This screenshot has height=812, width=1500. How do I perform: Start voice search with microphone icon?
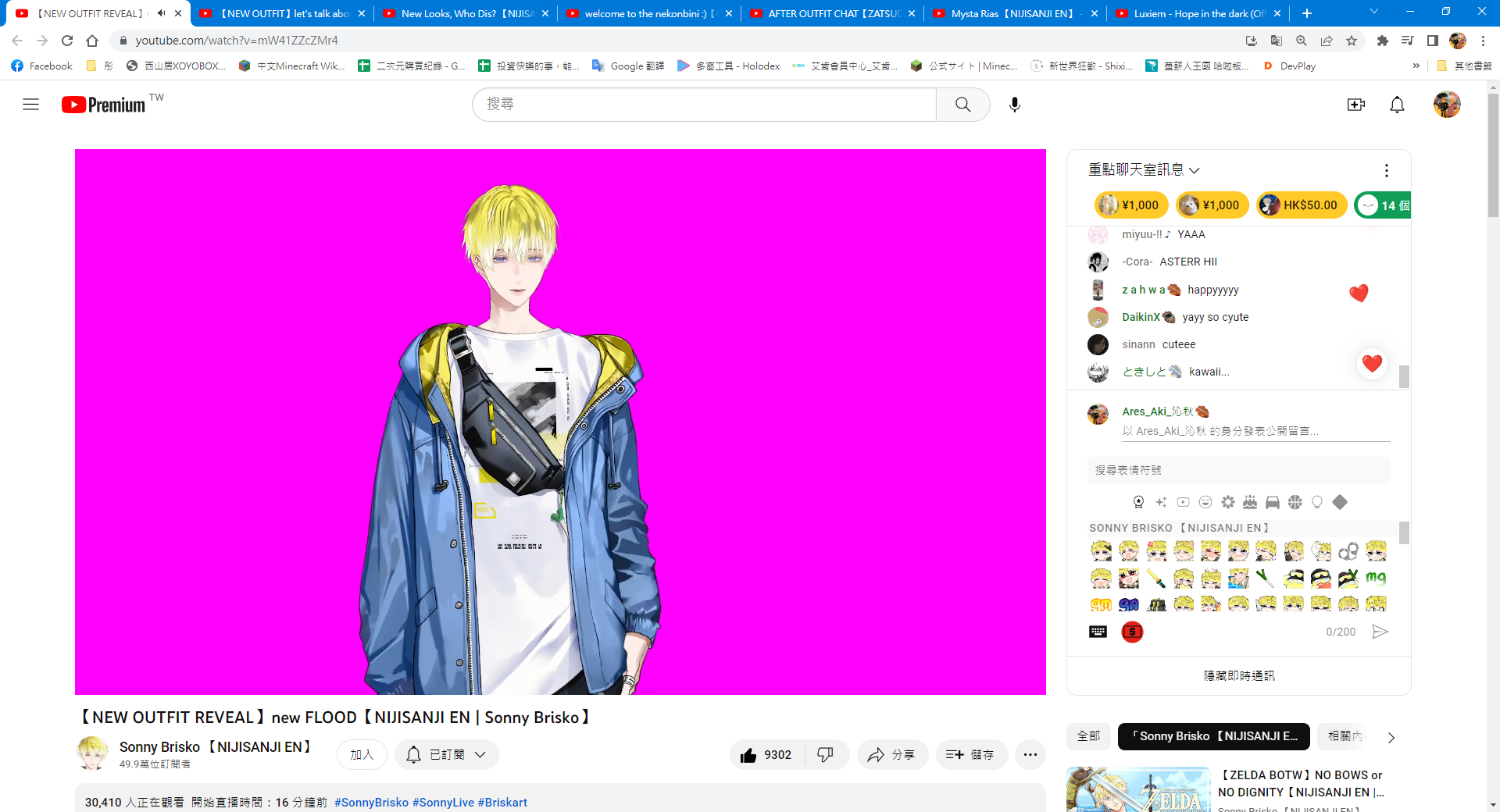(1014, 104)
